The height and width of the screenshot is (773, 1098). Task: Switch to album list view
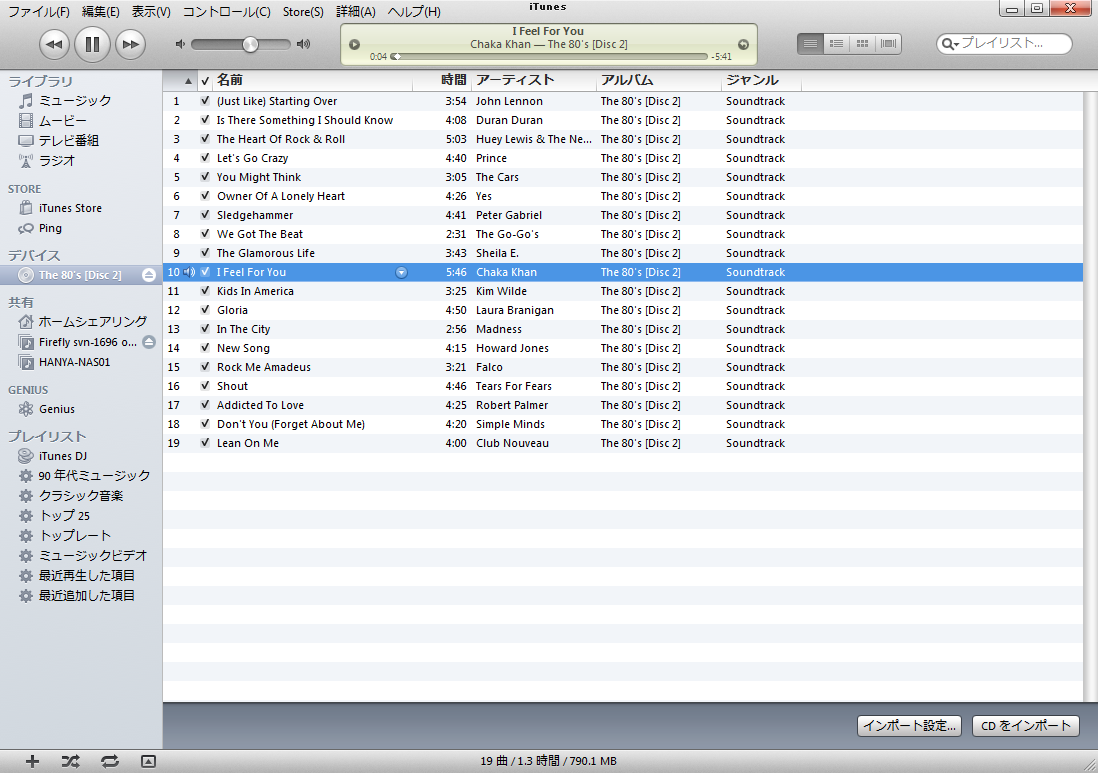(836, 43)
